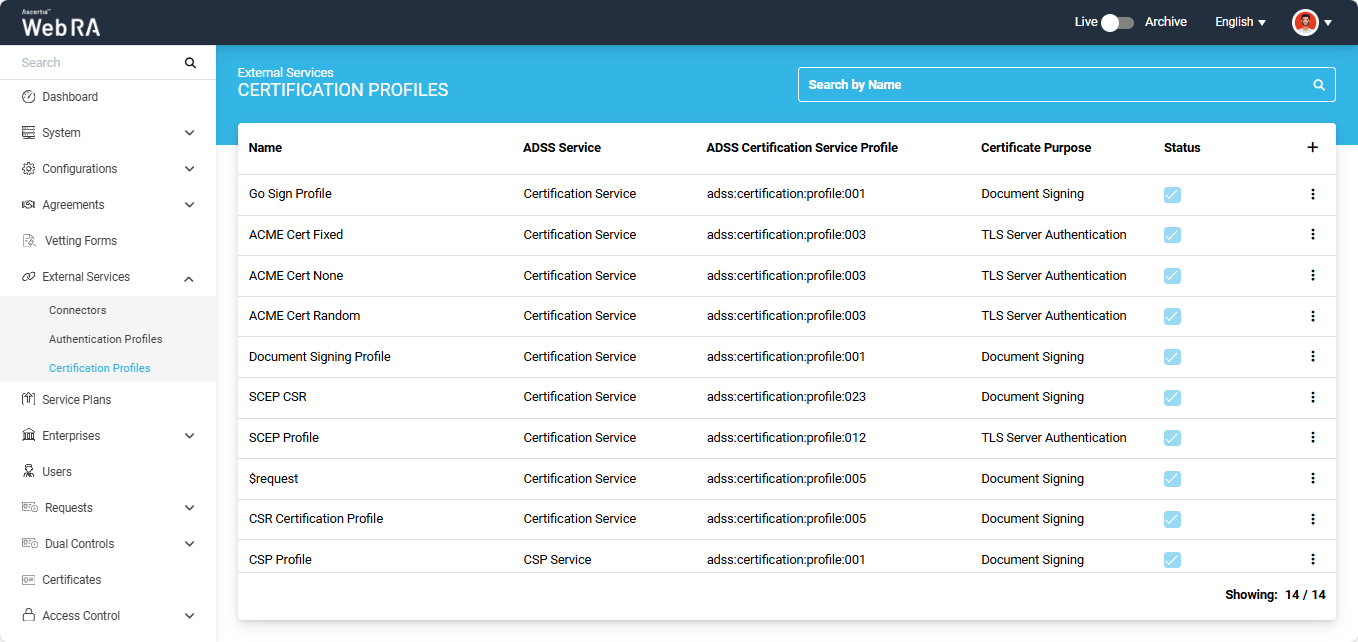Screen dimensions: 1358x642
Task: Toggle status checkbox for ACME Cert Fixed
Action: click(x=1172, y=235)
